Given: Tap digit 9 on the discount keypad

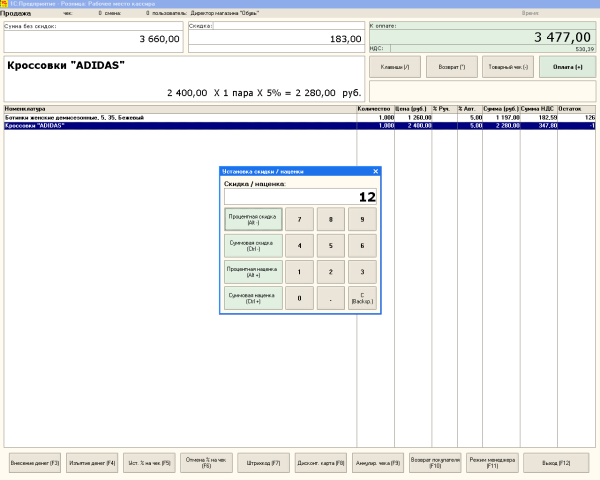Looking at the screenshot, I should pyautogui.click(x=362, y=219).
